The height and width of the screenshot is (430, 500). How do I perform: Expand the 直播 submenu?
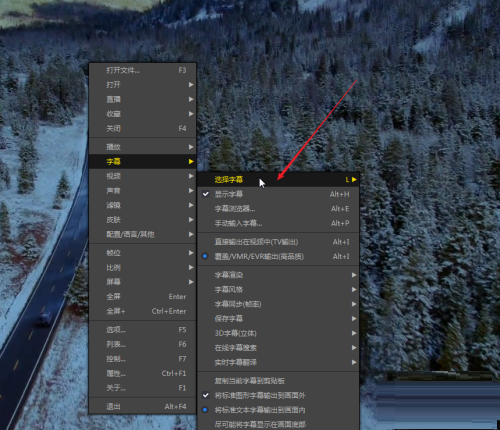[143, 99]
